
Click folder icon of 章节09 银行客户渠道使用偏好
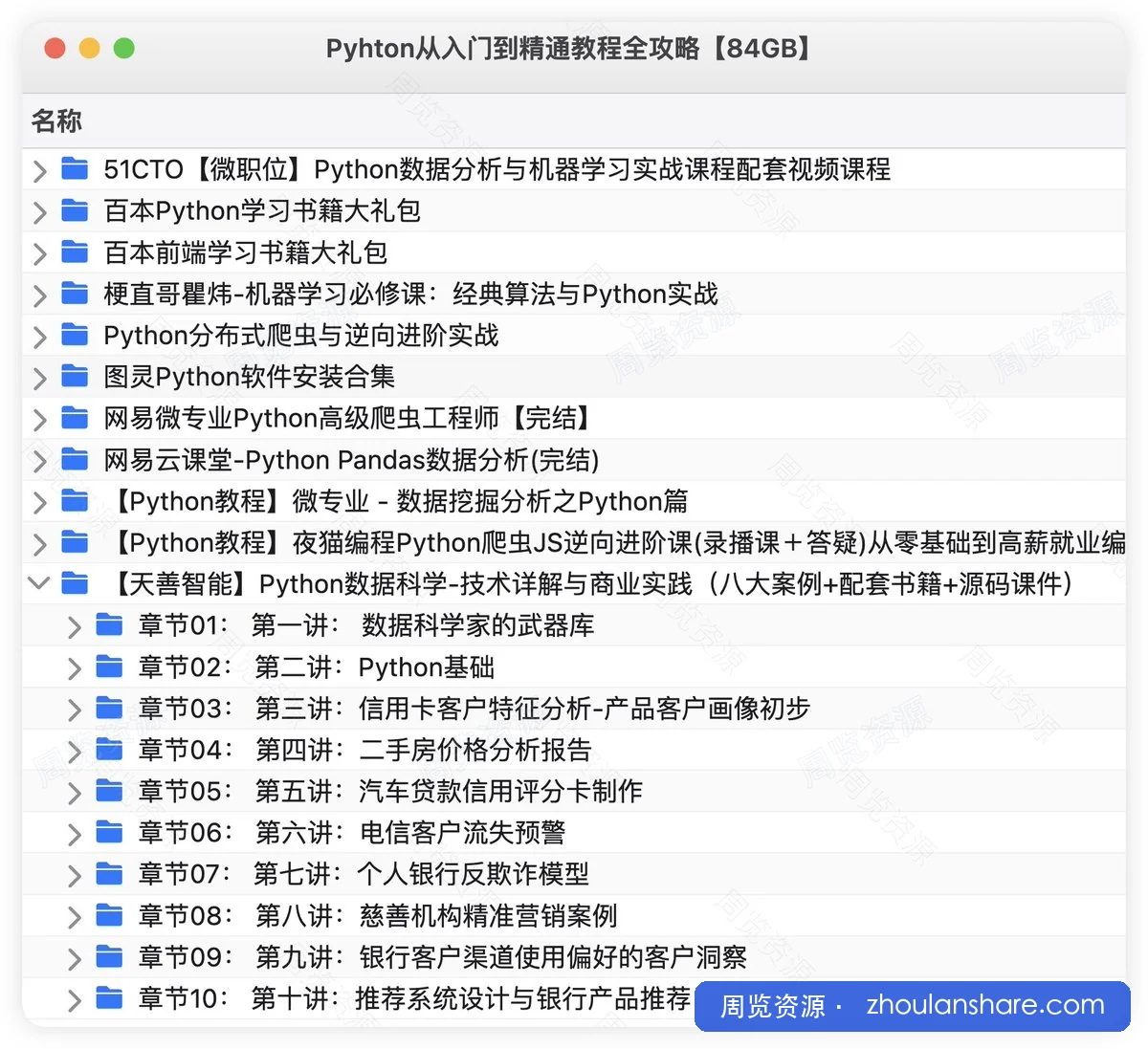coord(110,957)
